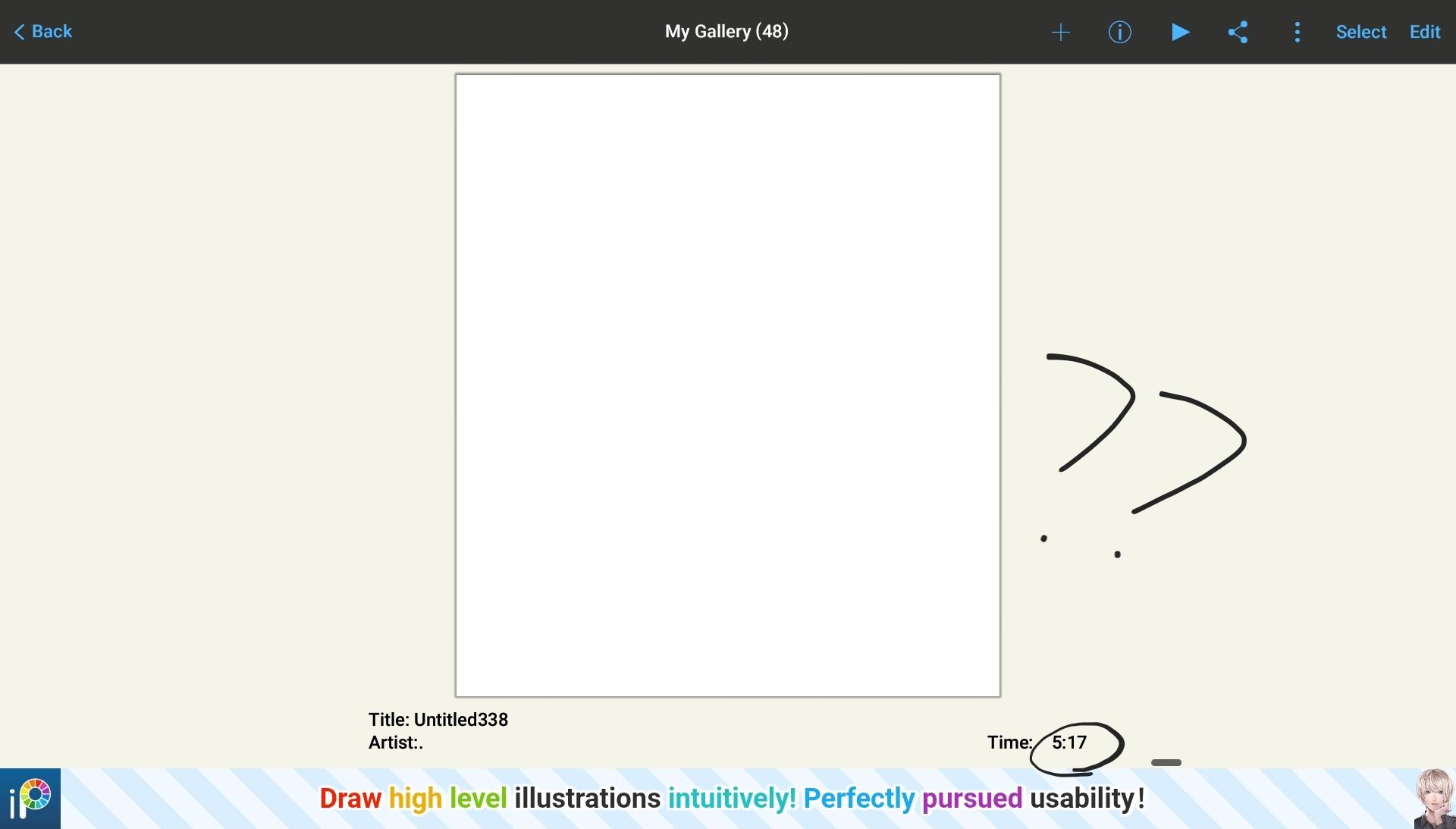
Task: Open the ibisPaint logo icon in the ad
Action: [30, 799]
